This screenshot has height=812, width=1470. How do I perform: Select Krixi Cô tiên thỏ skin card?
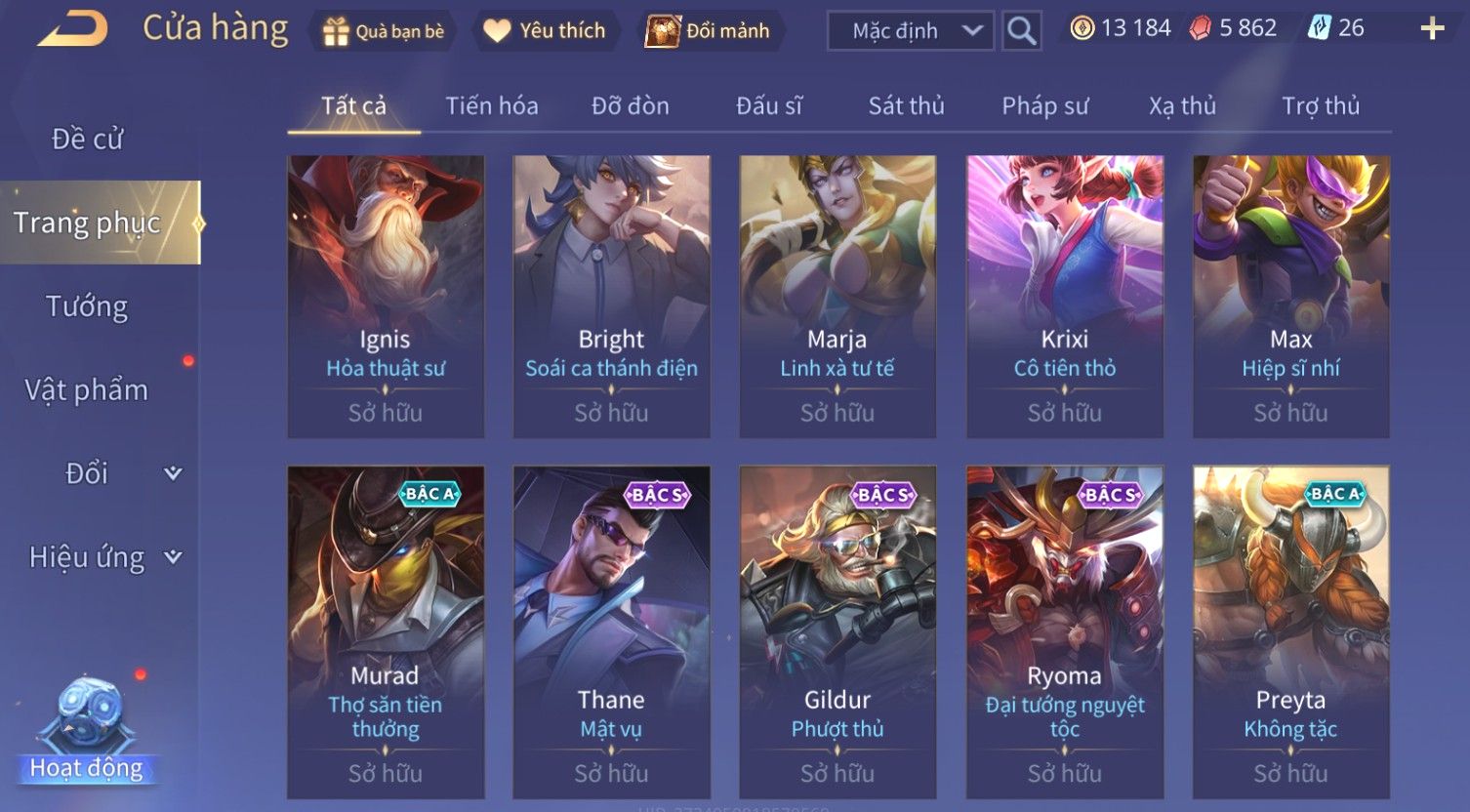point(1065,297)
